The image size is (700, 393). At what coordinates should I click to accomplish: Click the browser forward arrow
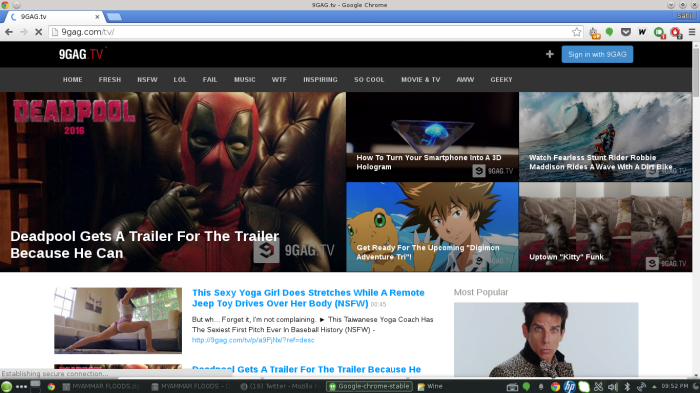coord(23,32)
